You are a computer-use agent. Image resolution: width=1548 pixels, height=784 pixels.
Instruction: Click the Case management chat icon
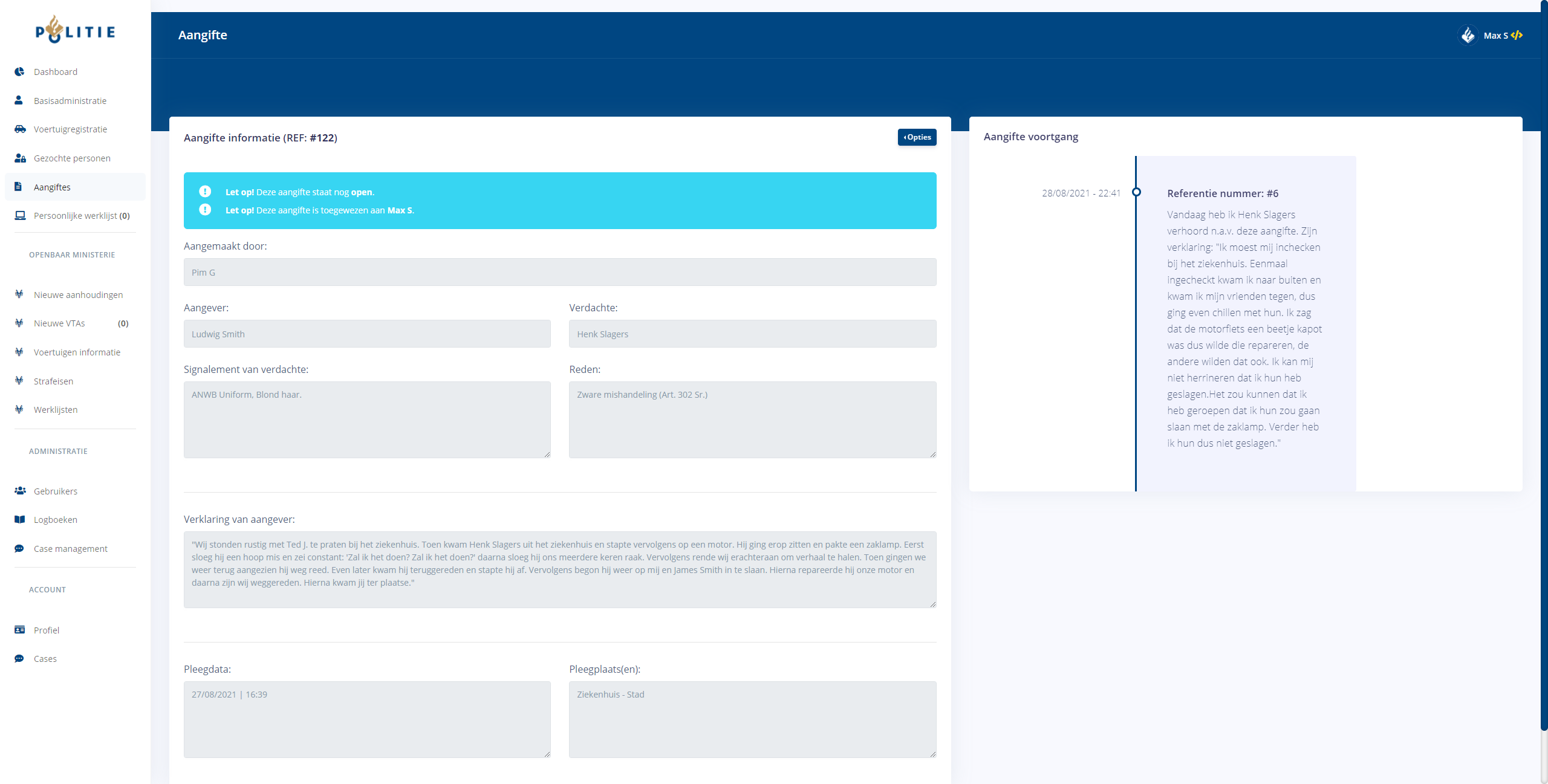(19, 548)
